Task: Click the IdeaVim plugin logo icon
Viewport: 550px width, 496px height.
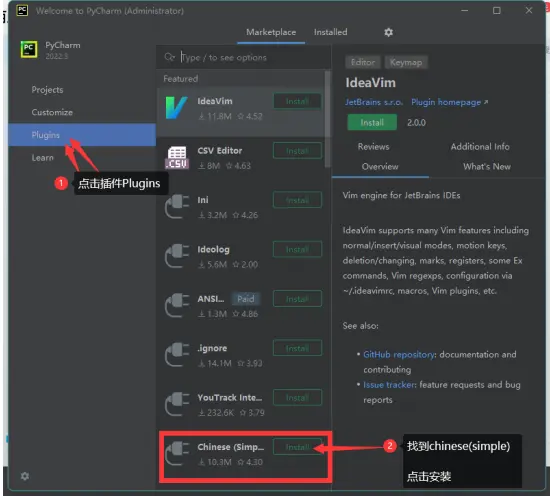Action: (x=176, y=108)
